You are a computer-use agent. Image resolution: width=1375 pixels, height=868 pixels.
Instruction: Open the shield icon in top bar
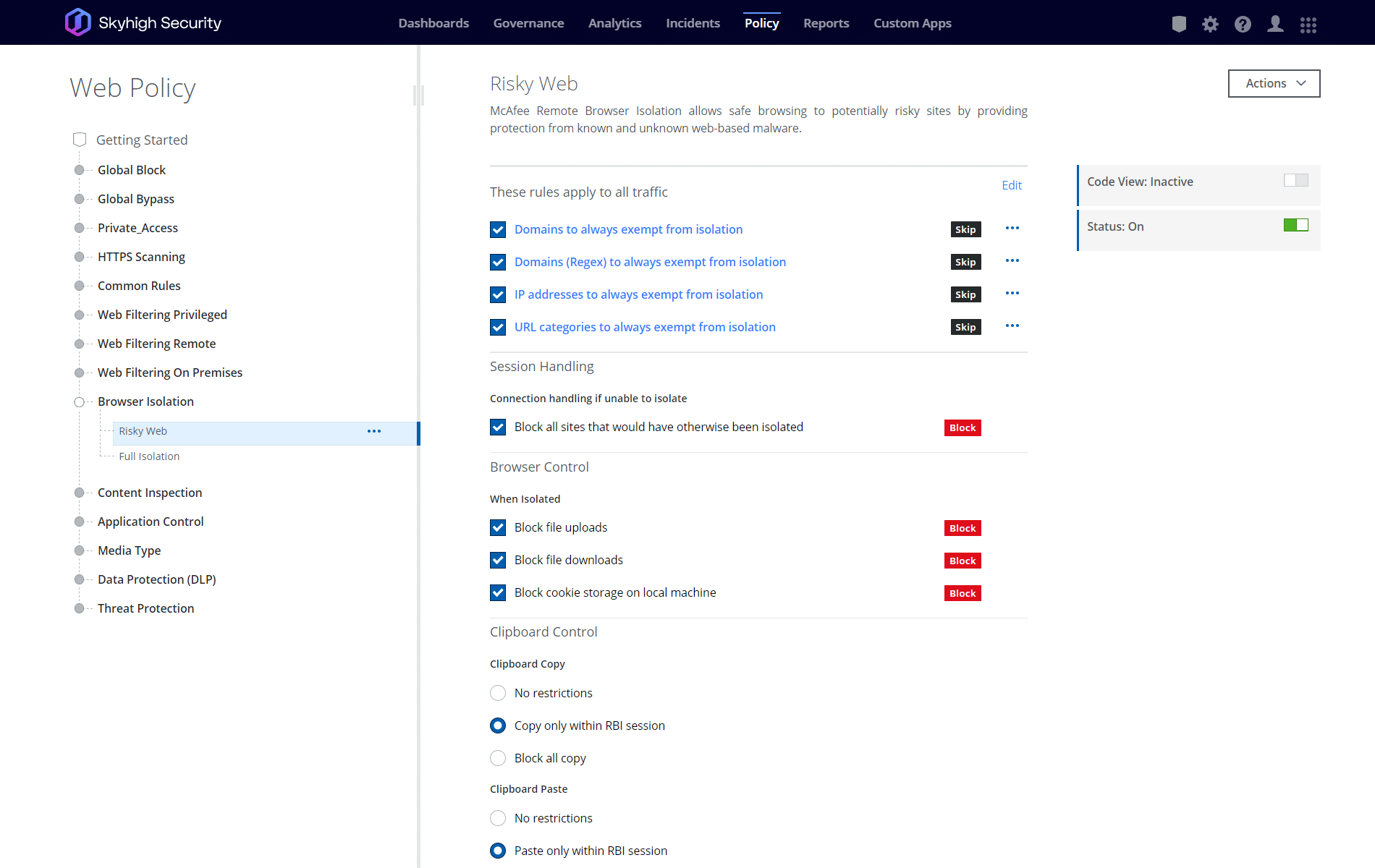tap(1179, 24)
